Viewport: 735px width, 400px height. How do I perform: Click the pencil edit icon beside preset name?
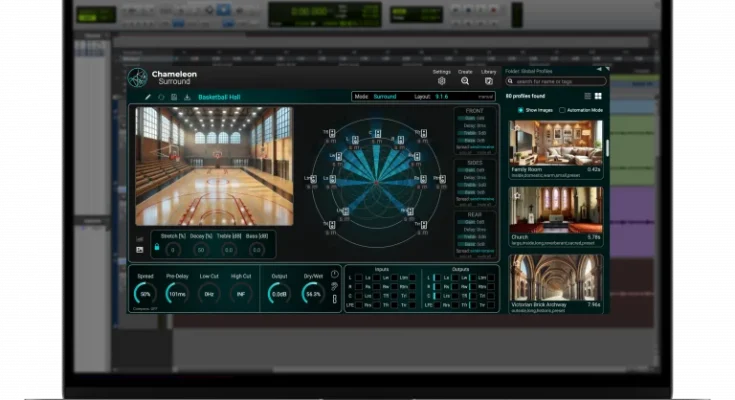148,97
